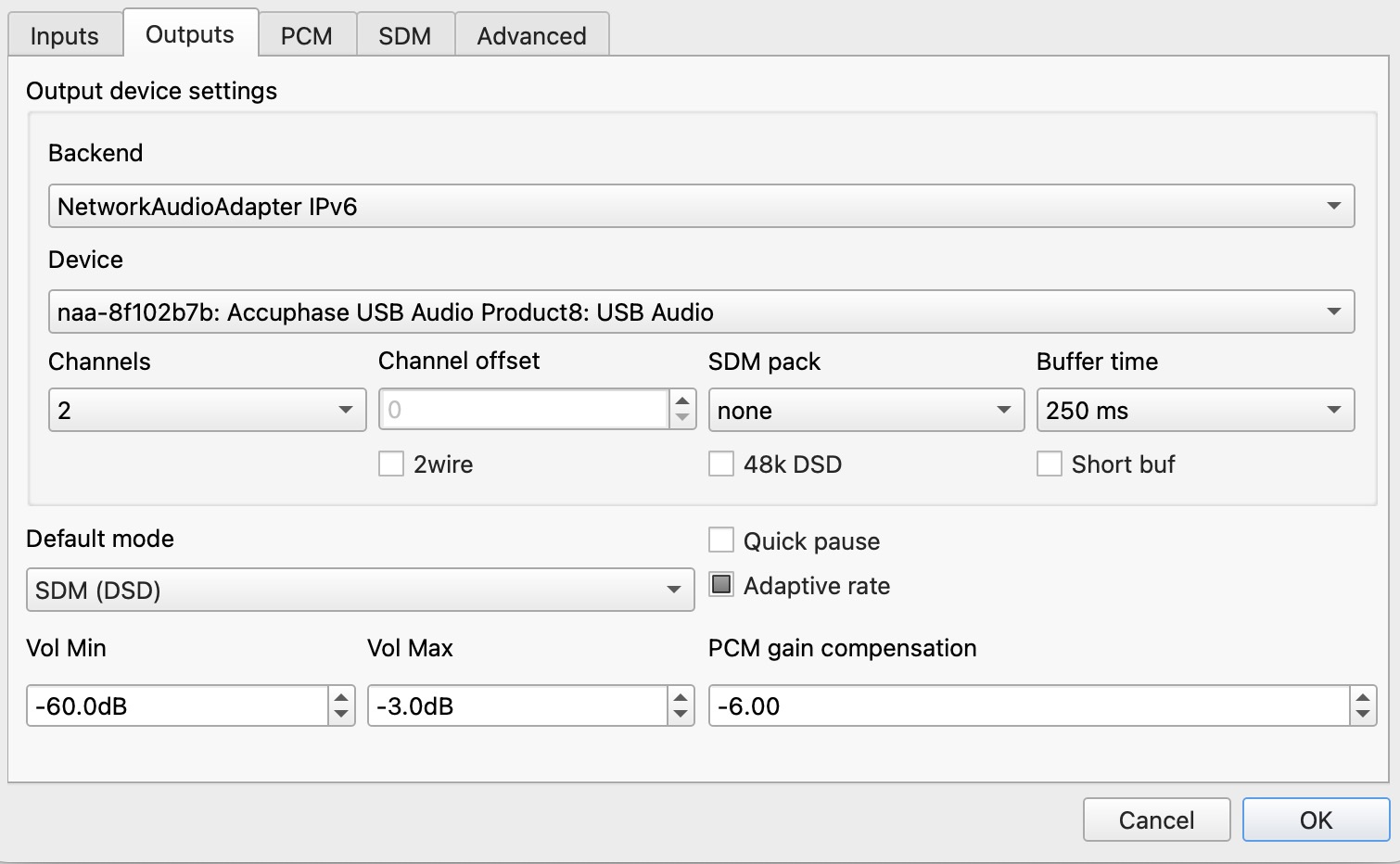Image resolution: width=1400 pixels, height=864 pixels.
Task: Go to the Advanced tab
Action: pyautogui.click(x=531, y=35)
